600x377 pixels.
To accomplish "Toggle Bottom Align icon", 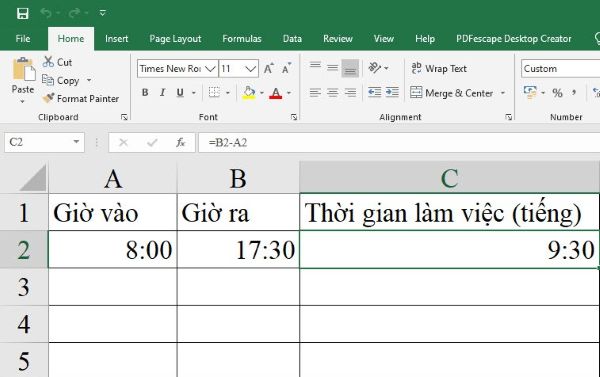I will click(x=350, y=68).
